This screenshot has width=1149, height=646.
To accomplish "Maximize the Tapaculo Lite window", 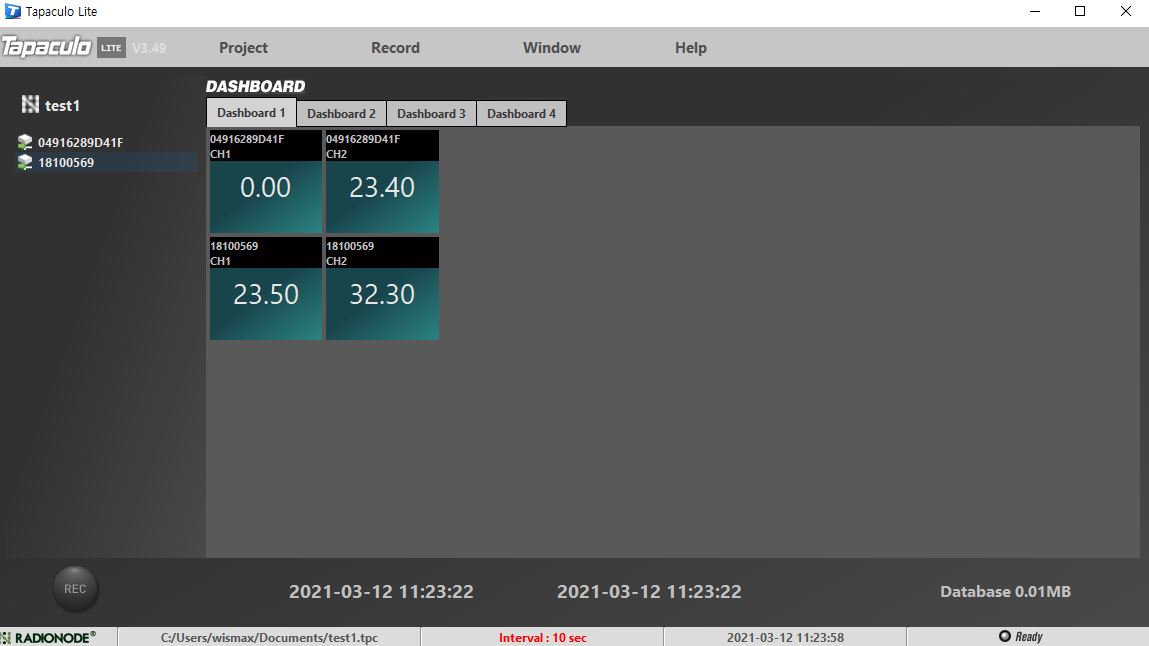I will point(1080,11).
